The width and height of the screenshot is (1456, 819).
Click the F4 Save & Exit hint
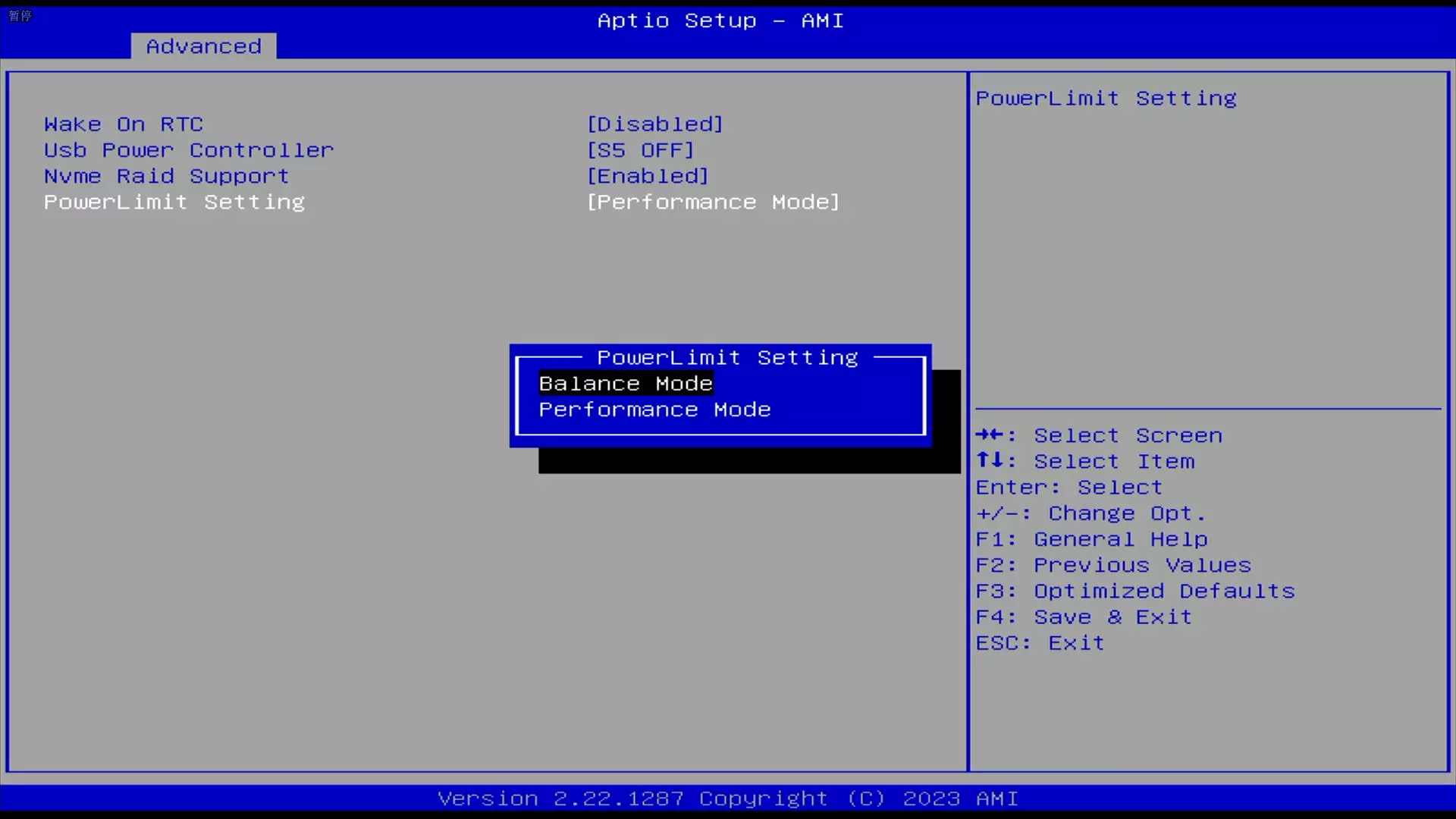1084,617
